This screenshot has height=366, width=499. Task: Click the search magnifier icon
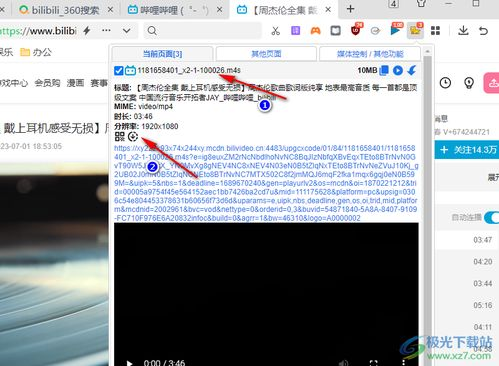[152, 31]
